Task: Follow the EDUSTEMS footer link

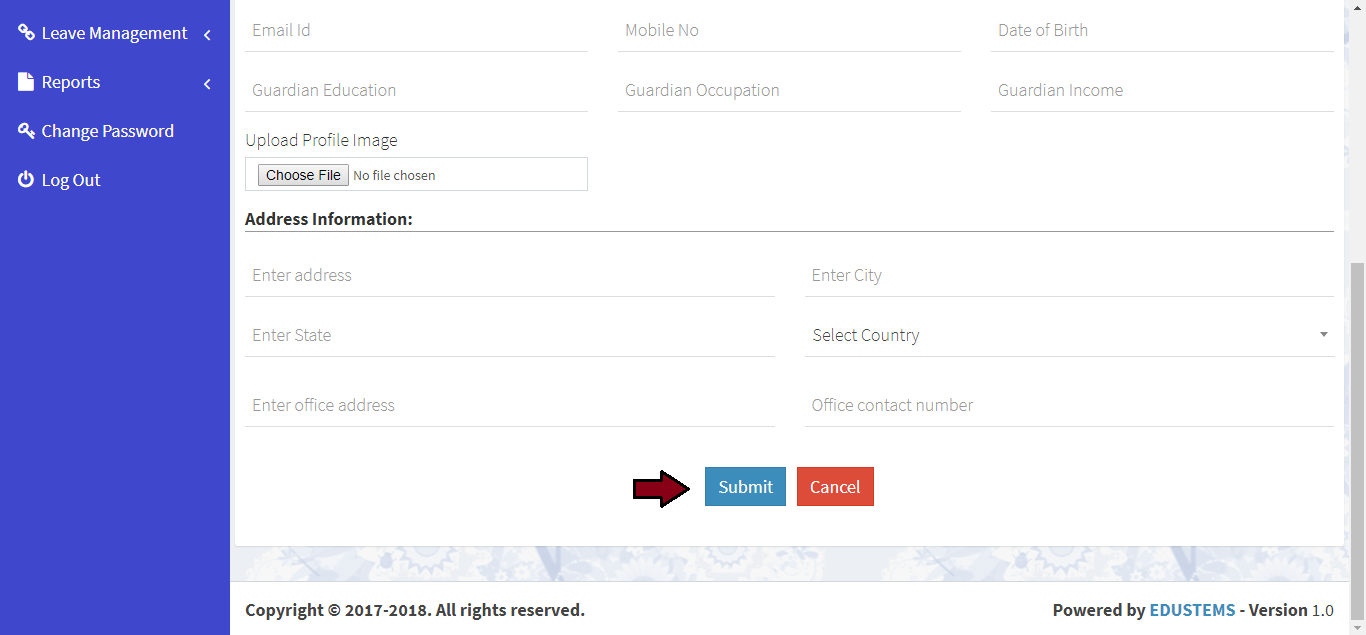Action: (1192, 610)
